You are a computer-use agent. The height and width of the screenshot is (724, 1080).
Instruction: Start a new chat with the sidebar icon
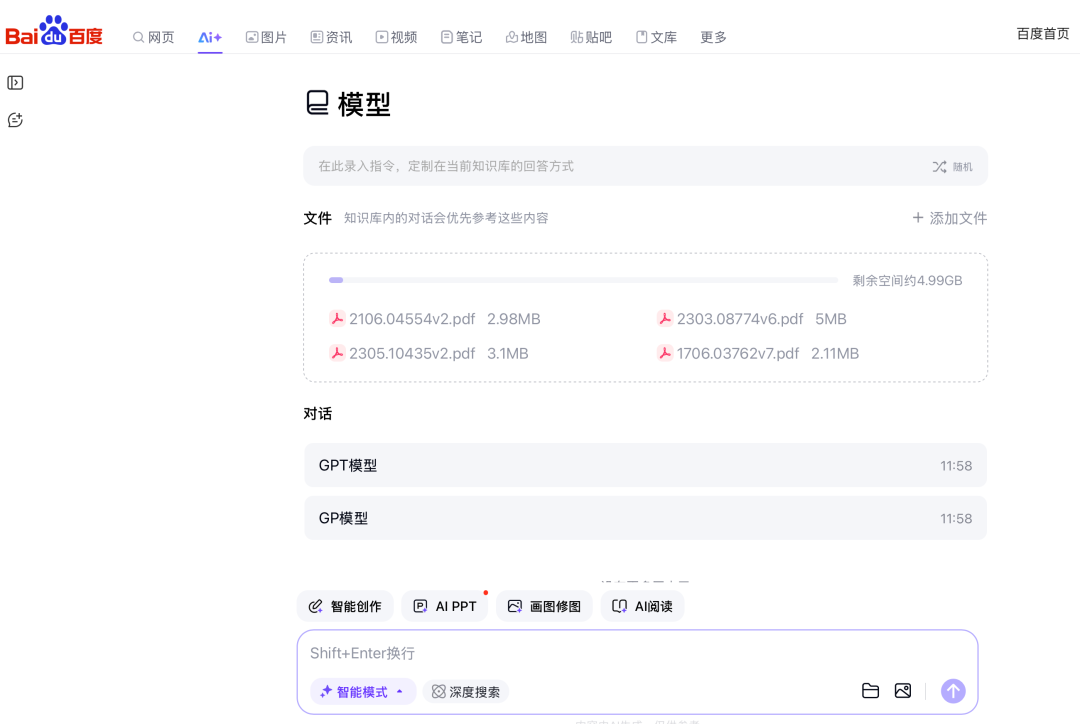[x=15, y=120]
